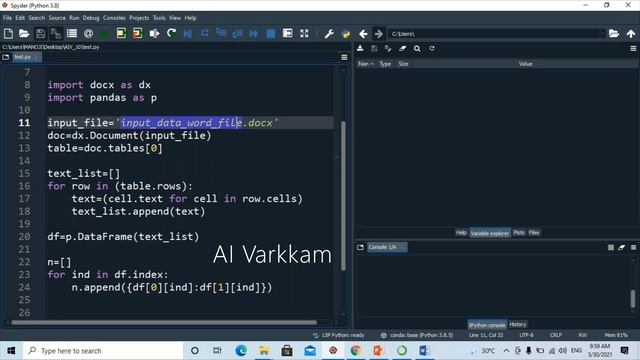Run file with green play icon
Viewport: 640px width, 360px height.
point(104,33)
